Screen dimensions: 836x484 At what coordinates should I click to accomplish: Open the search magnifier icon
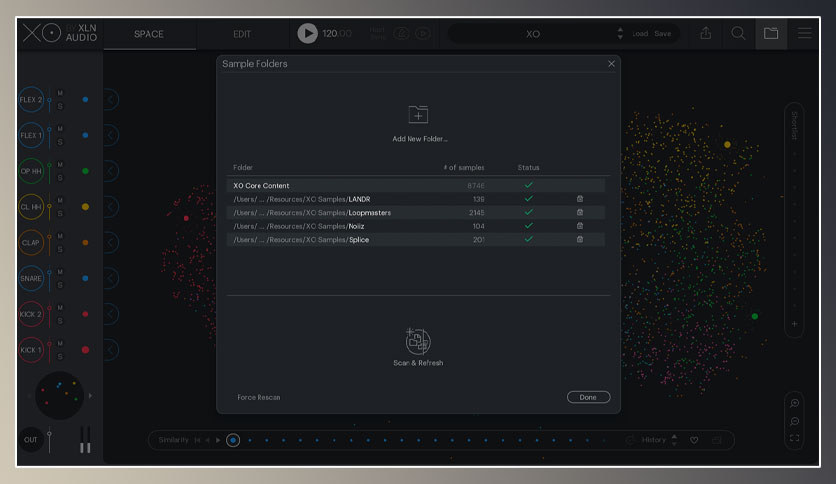click(x=738, y=33)
